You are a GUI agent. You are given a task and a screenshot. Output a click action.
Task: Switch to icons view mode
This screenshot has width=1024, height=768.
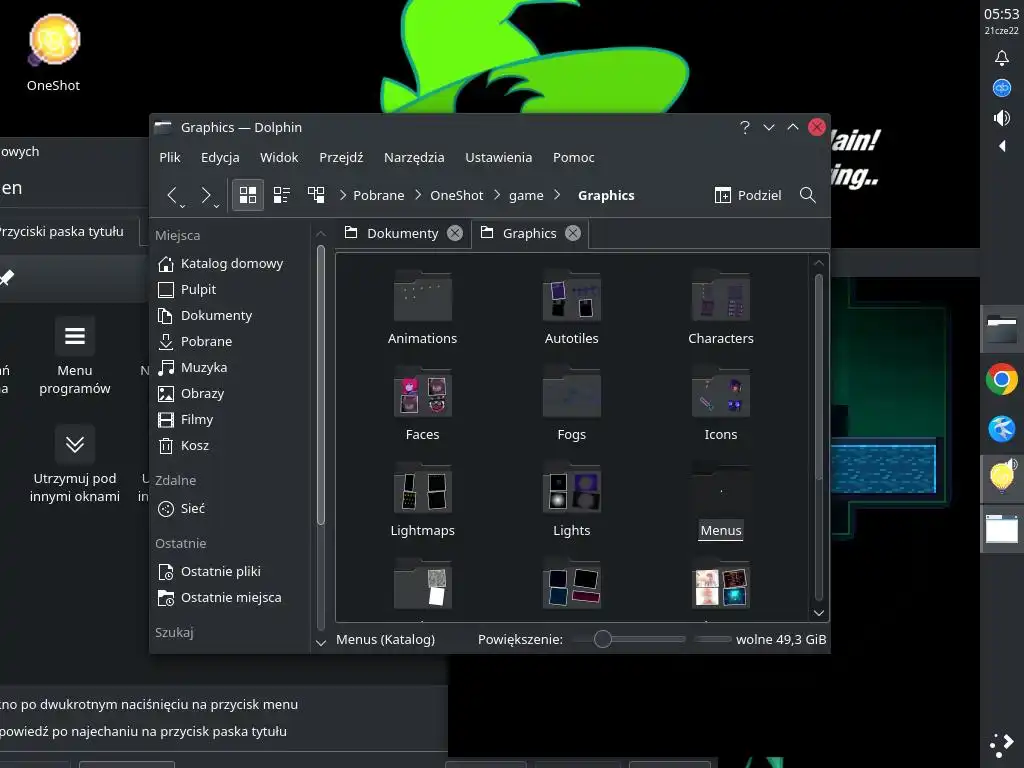point(248,195)
